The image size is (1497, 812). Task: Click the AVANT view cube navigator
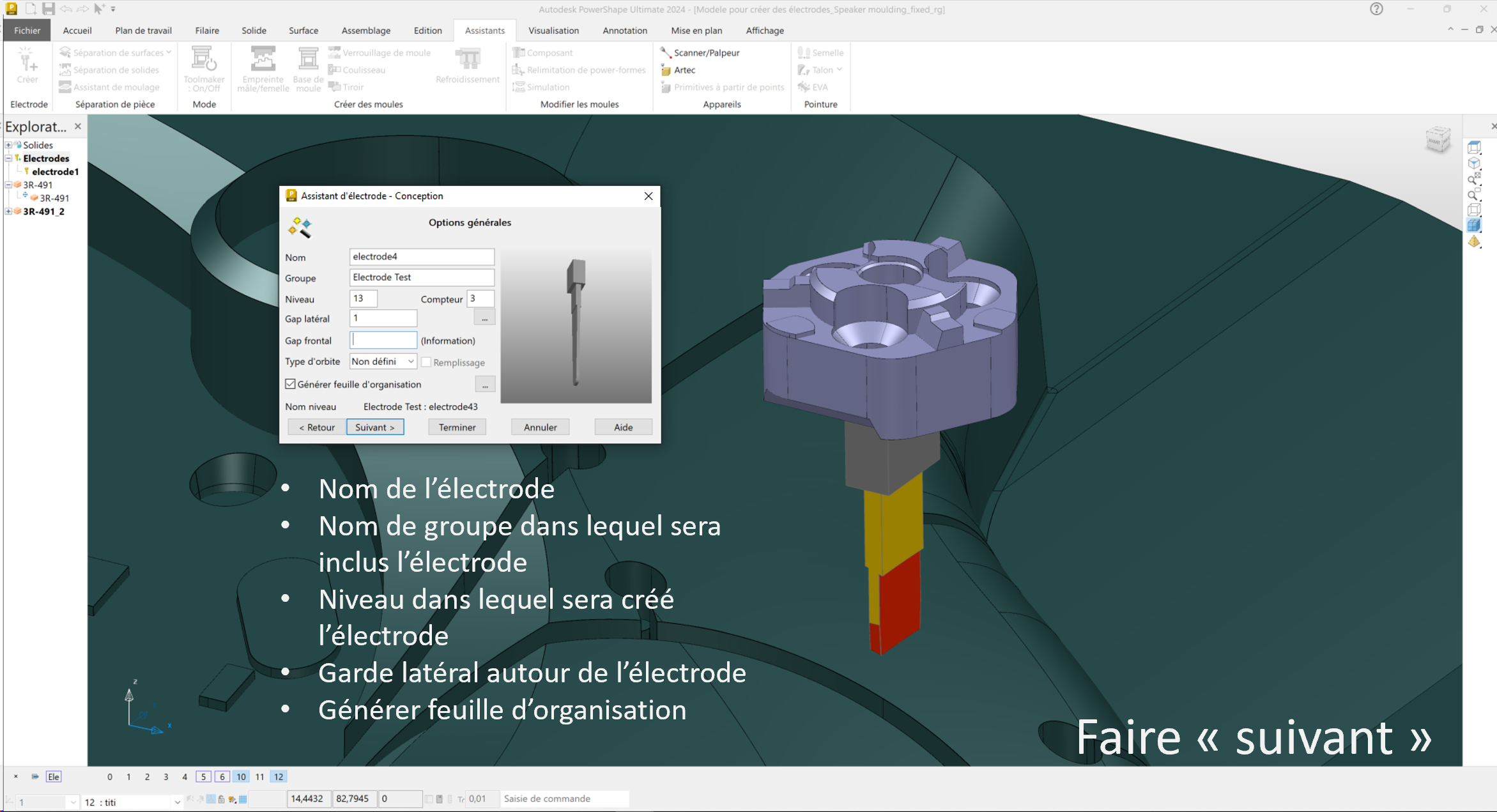(1438, 139)
